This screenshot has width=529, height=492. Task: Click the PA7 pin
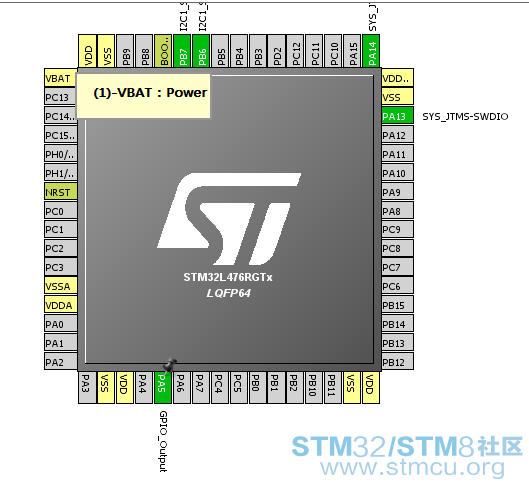pyautogui.click(x=201, y=387)
